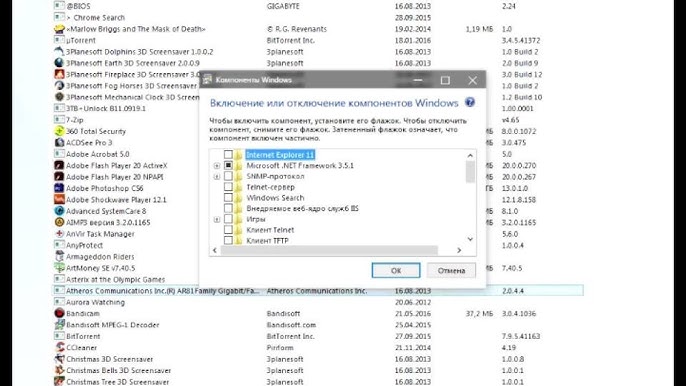Click the OK button
The height and width of the screenshot is (386, 686).
tap(396, 270)
